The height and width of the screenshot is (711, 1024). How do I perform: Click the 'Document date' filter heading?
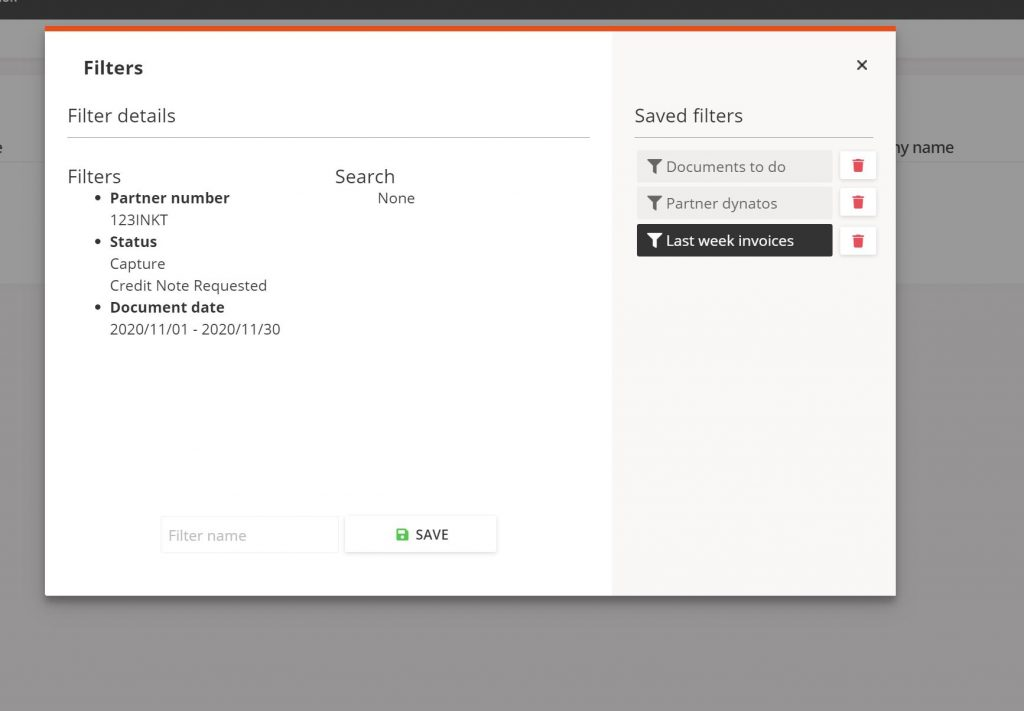coord(166,307)
